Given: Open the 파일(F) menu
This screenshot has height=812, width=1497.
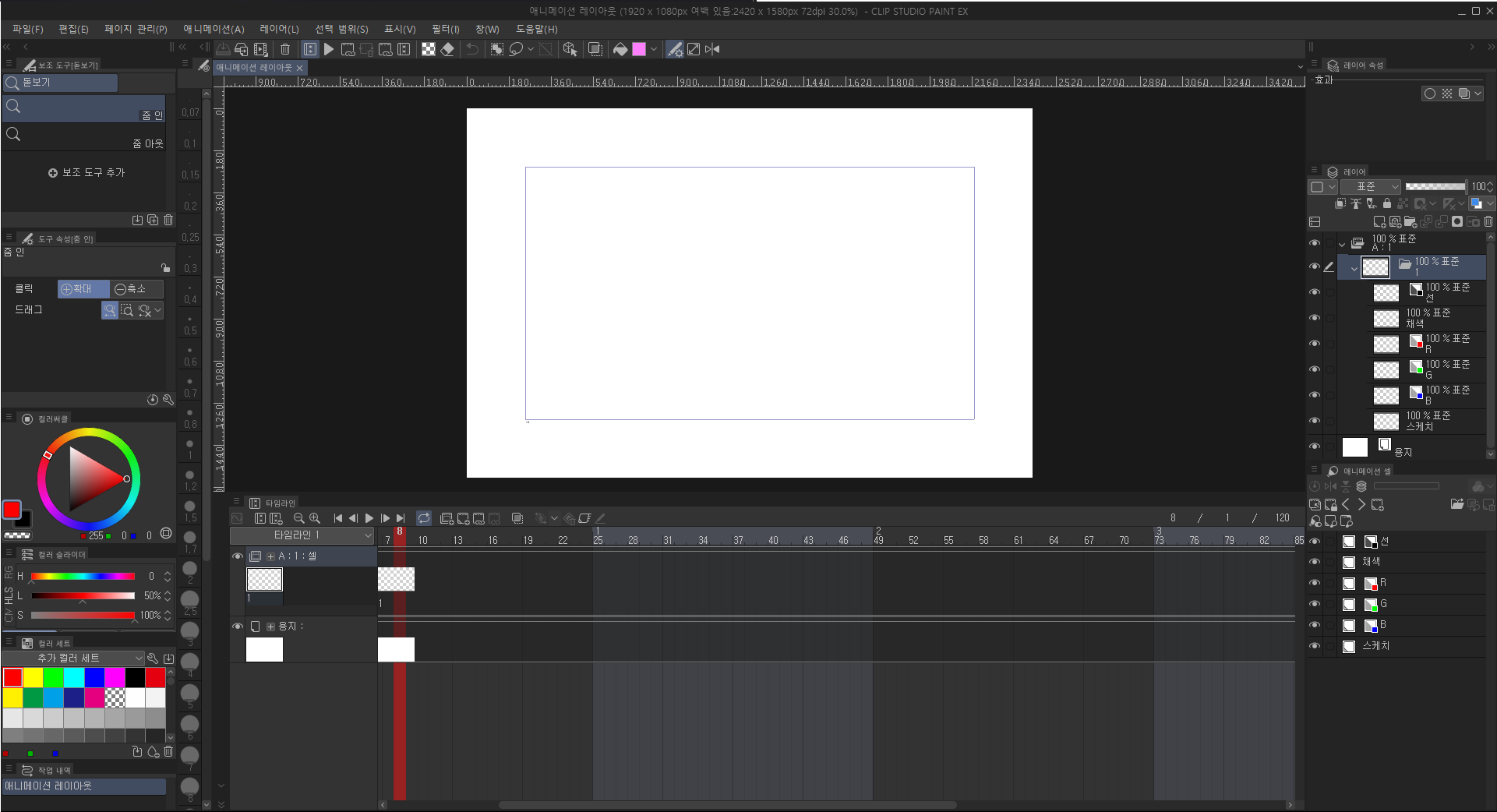Looking at the screenshot, I should [x=28, y=29].
